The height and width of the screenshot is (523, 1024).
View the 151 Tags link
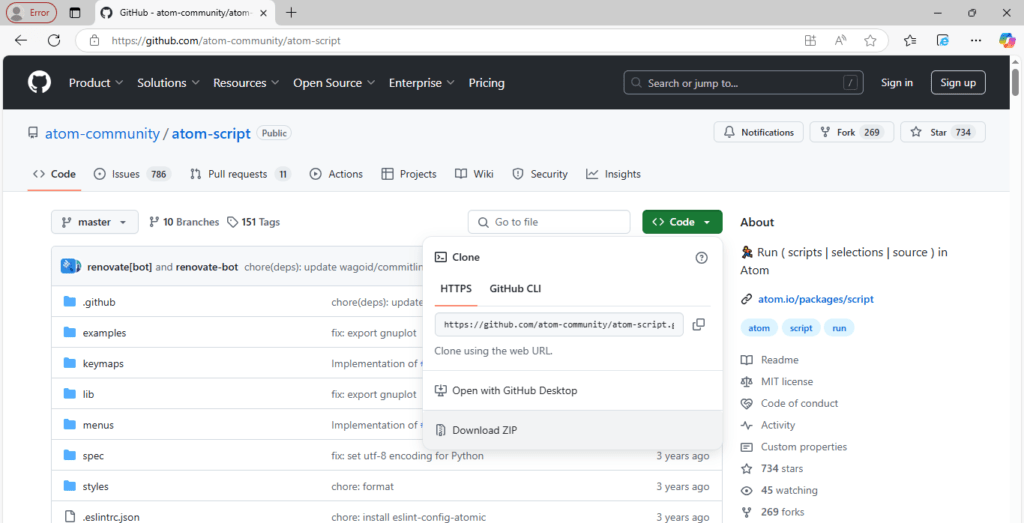tap(253, 222)
